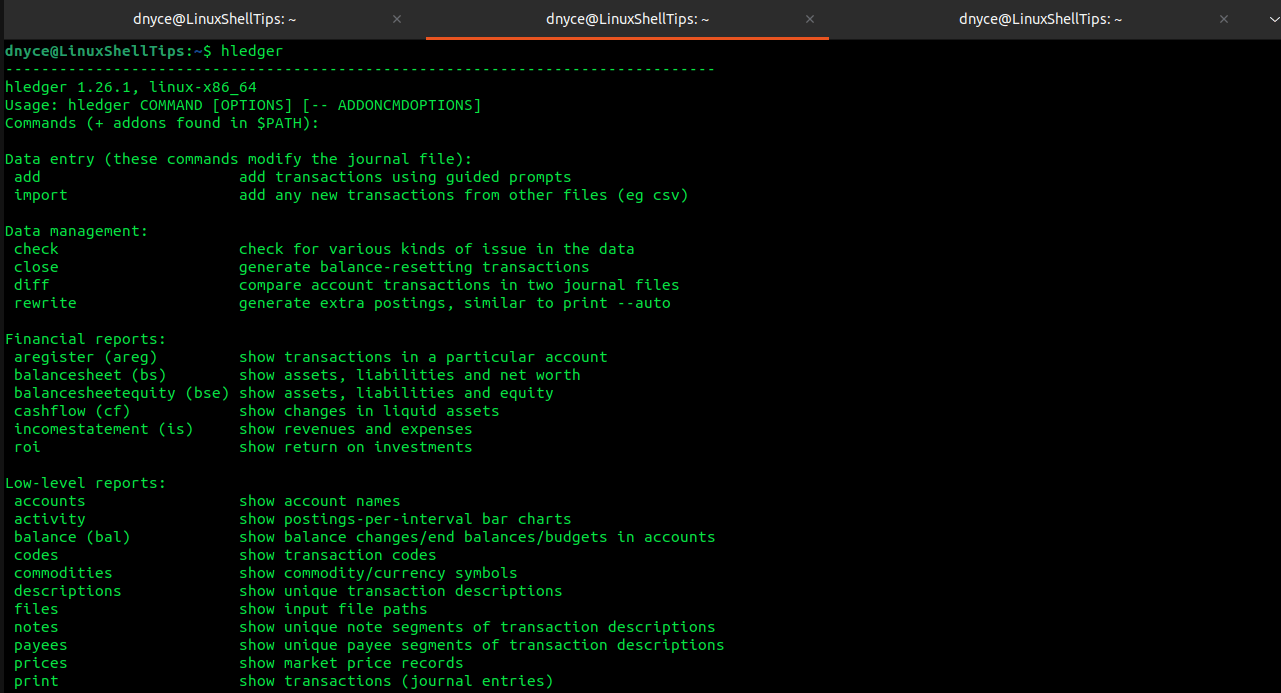1281x693 pixels.
Task: Click the 'Data management:' heading
Action: (76, 231)
